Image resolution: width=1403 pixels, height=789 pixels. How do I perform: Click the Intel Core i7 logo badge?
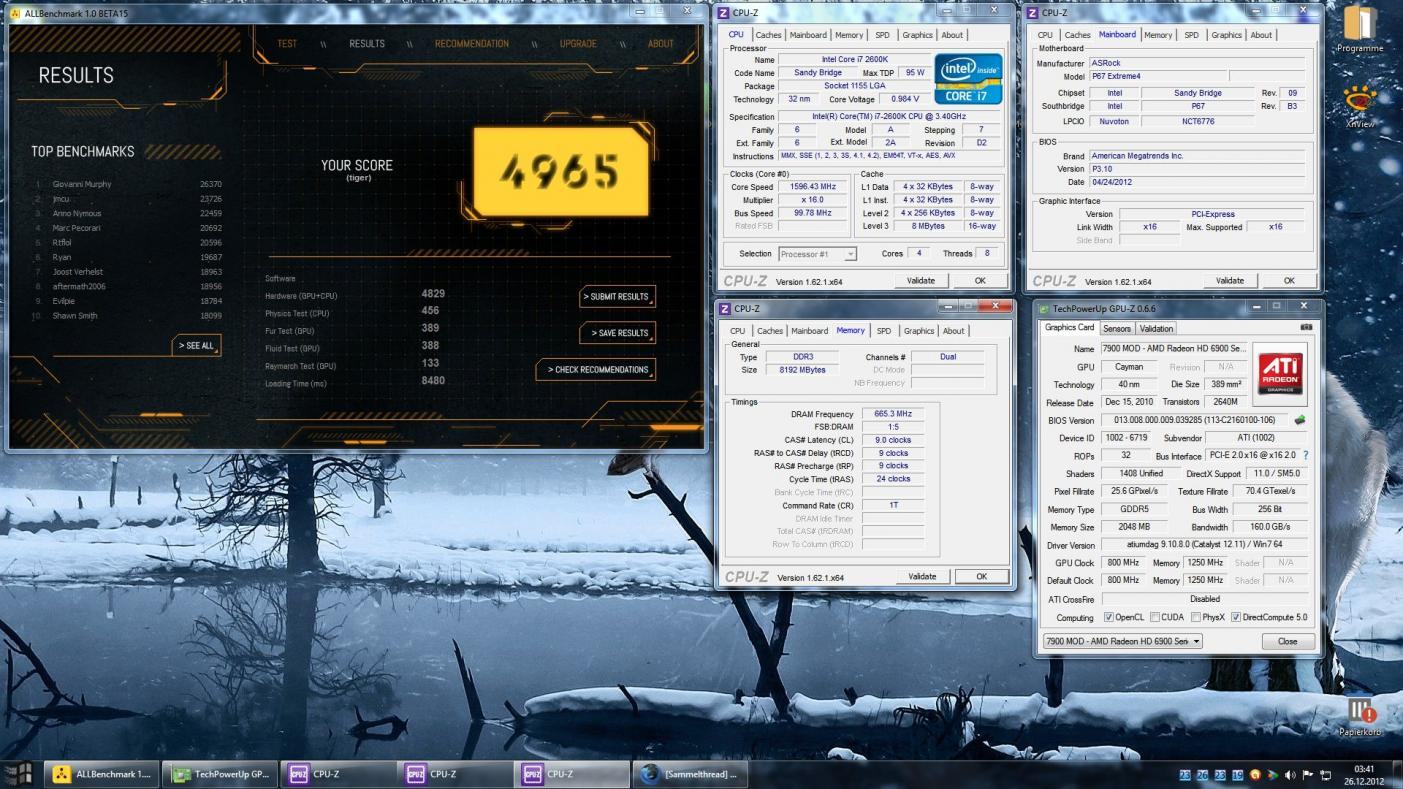(x=967, y=78)
